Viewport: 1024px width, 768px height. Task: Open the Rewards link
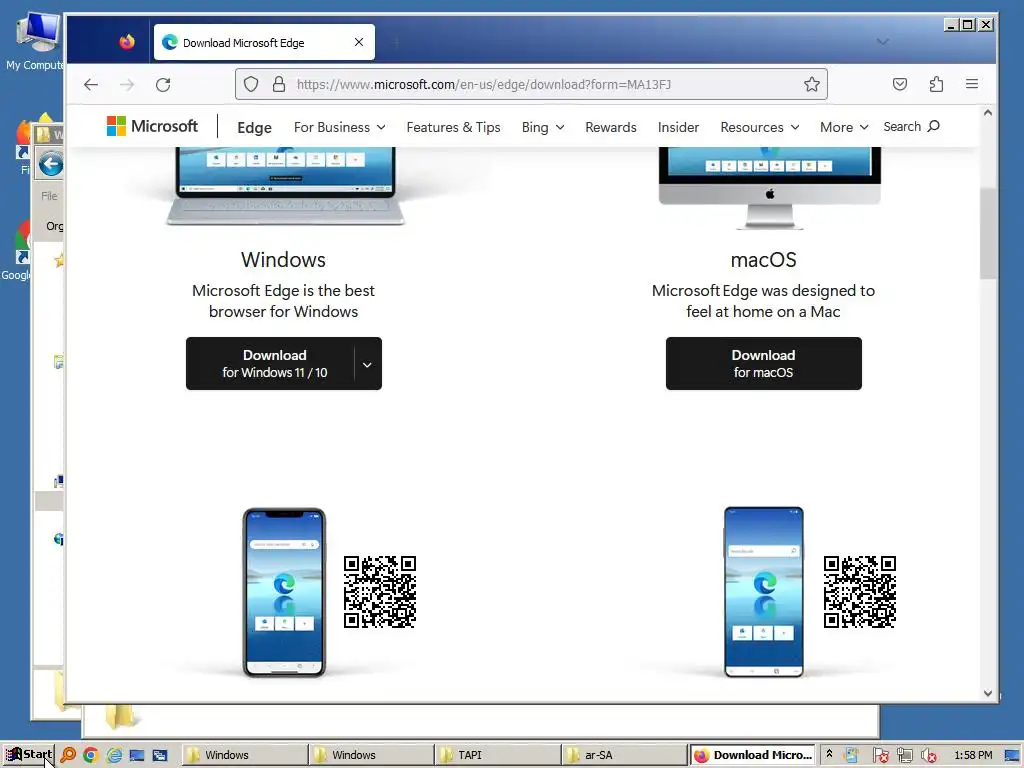tap(611, 127)
